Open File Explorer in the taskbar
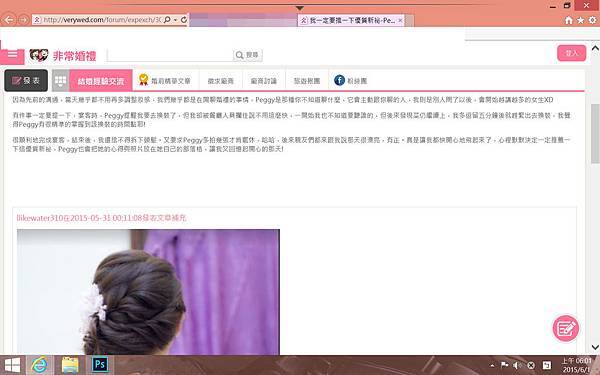The width and height of the screenshot is (600, 375). pyautogui.click(x=70, y=365)
